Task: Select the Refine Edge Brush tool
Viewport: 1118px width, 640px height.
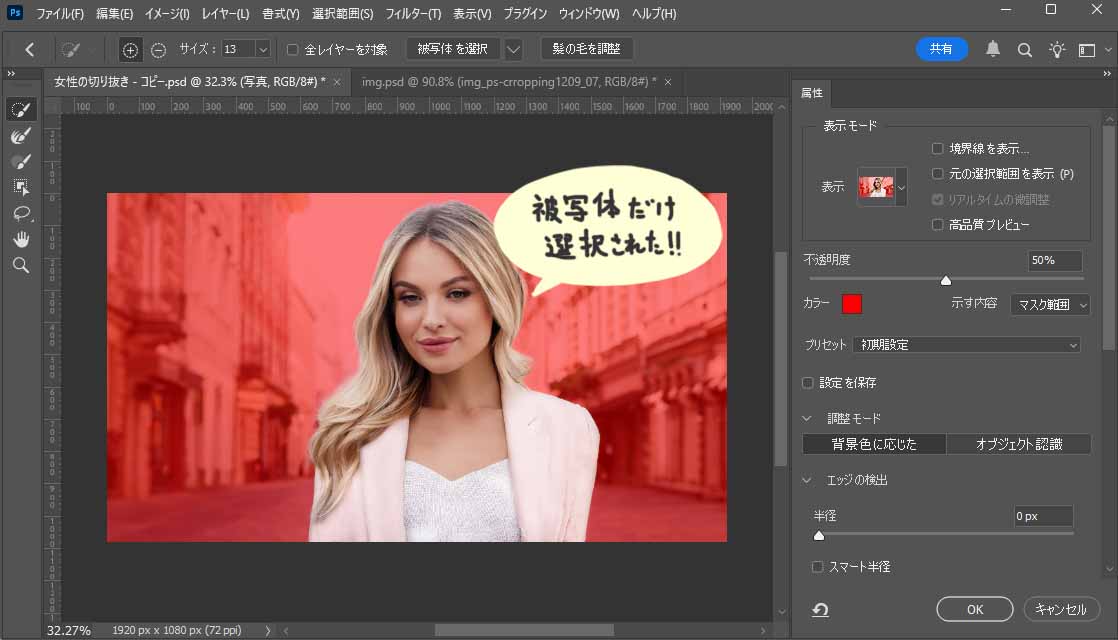Action: point(20,135)
